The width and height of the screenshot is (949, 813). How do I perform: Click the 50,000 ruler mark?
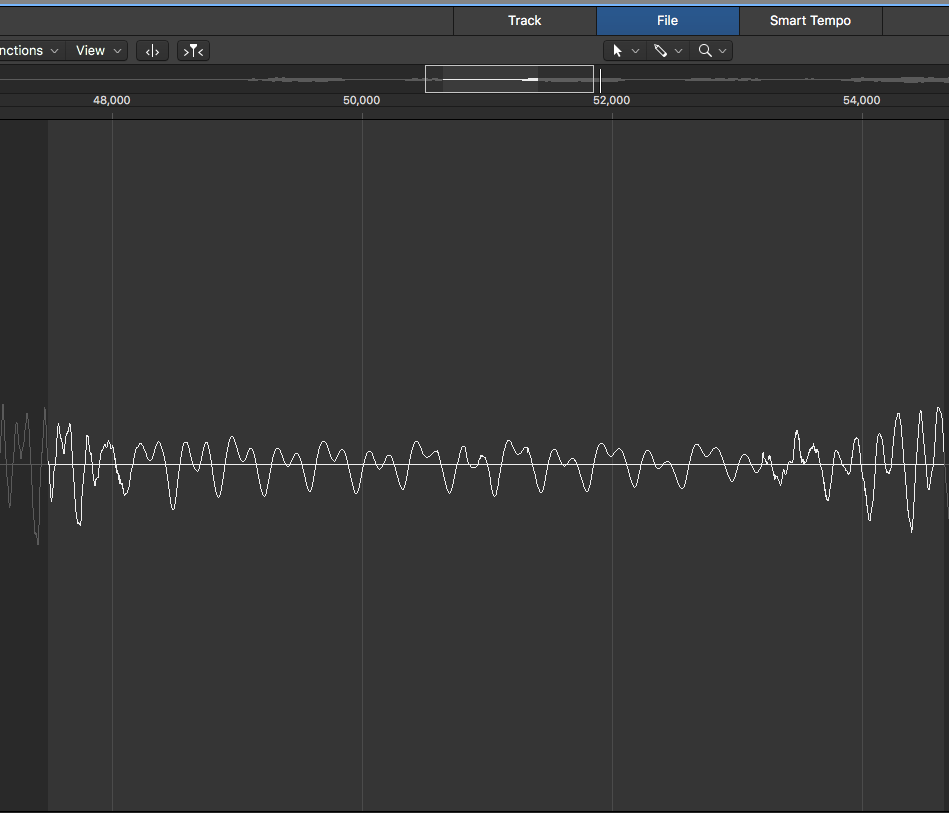[362, 100]
